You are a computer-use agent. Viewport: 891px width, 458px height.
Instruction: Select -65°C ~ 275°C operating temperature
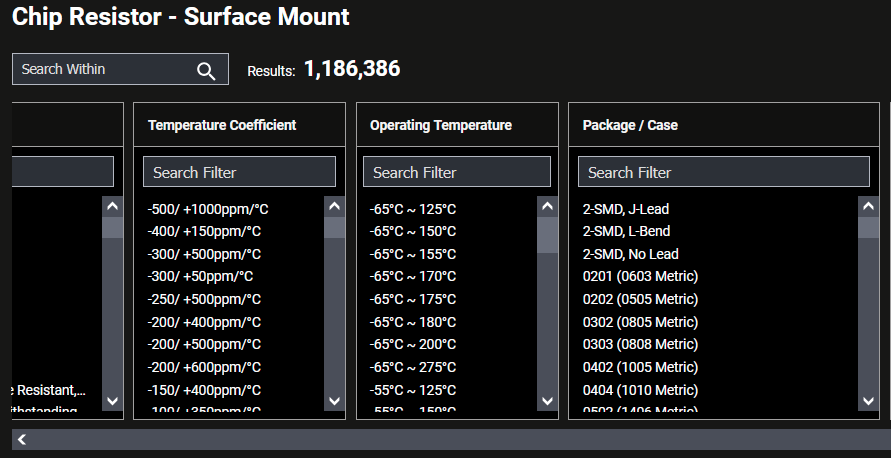(413, 367)
